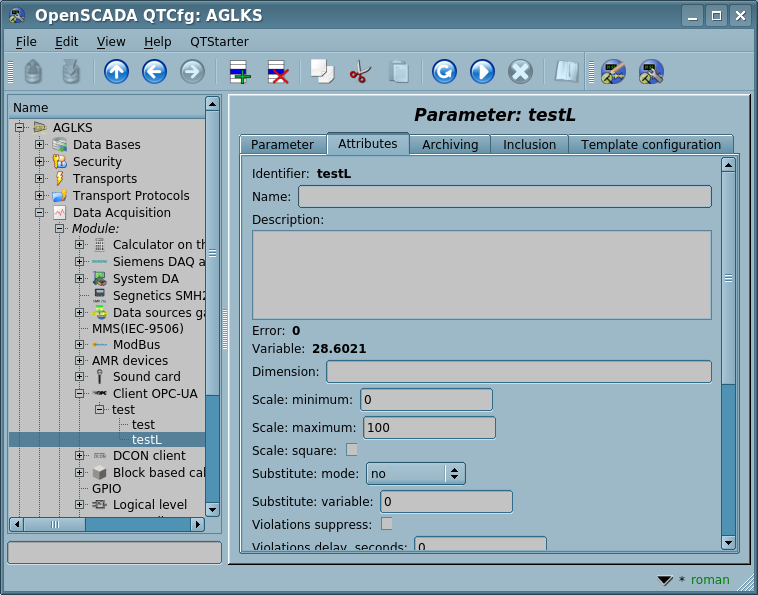Click the scissors Cut icon

coord(360,72)
